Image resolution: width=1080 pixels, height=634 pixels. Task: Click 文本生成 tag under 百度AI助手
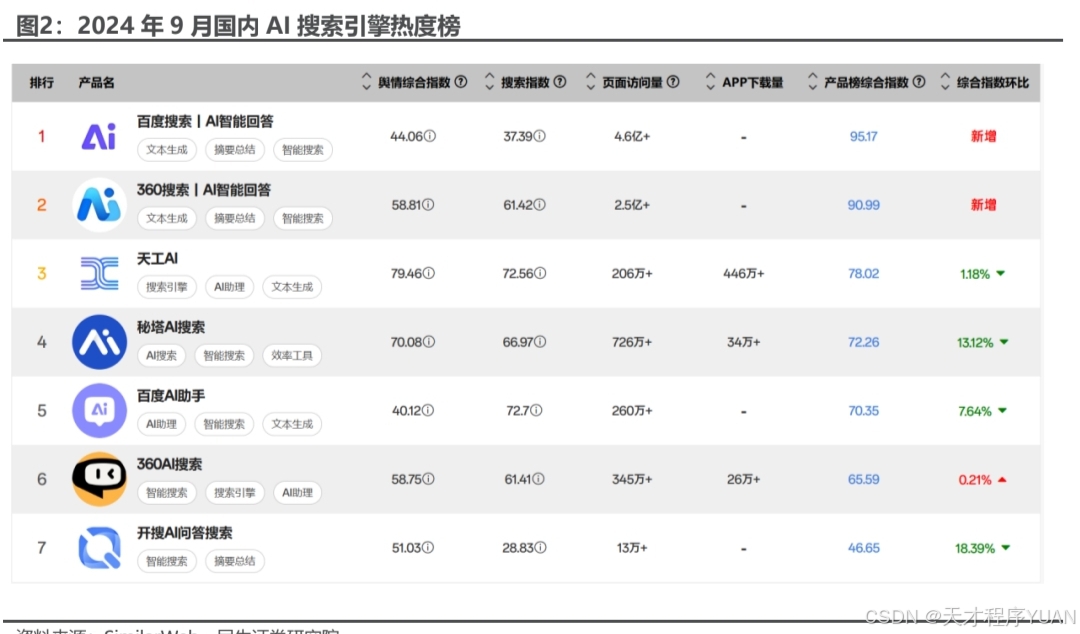(292, 424)
